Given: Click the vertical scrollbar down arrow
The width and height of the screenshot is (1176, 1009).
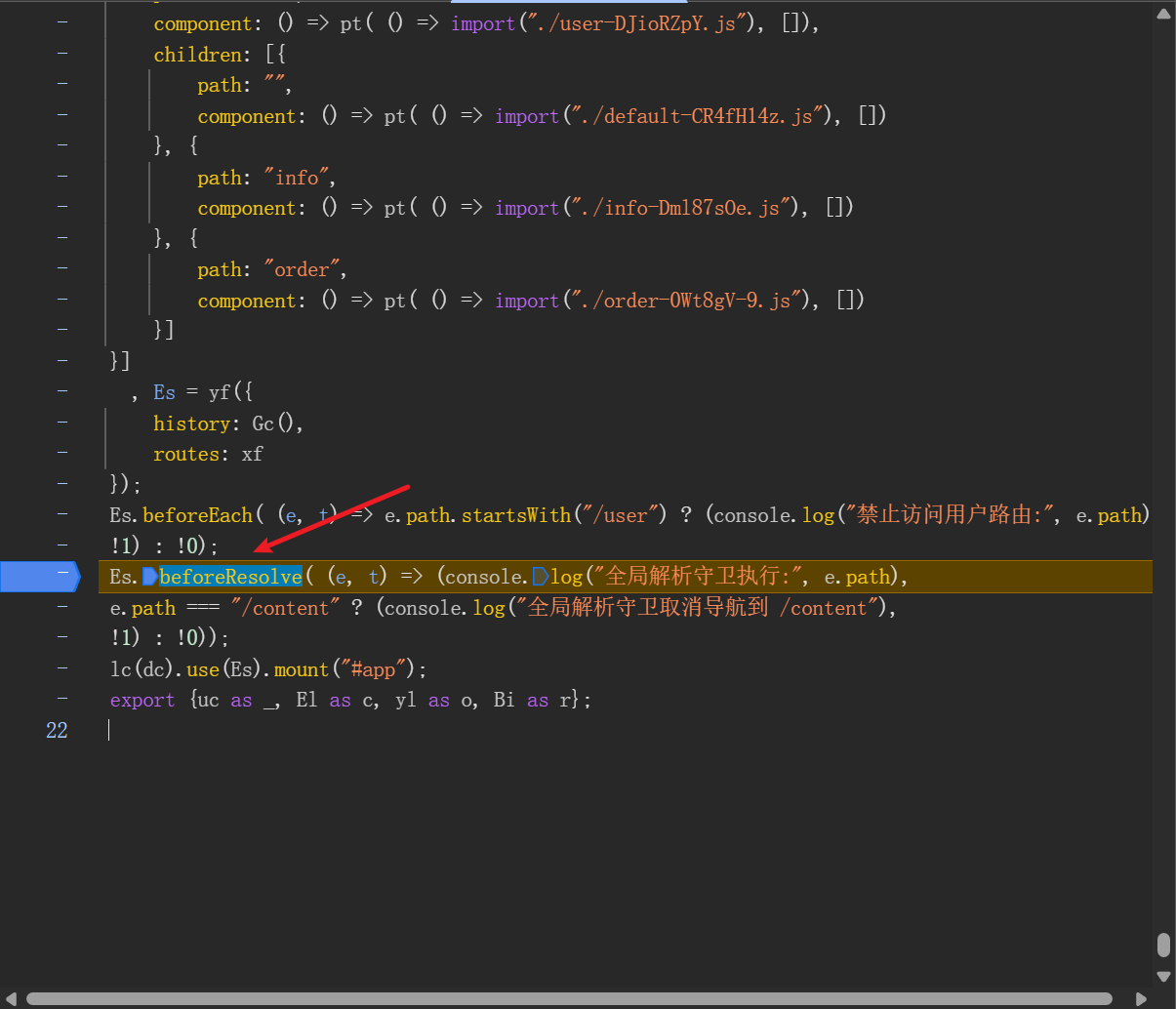Looking at the screenshot, I should coord(1163,975).
